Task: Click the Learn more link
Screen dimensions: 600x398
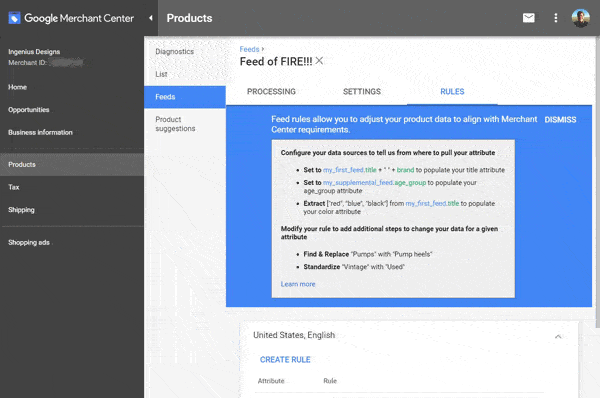Action: pyautogui.click(x=298, y=284)
